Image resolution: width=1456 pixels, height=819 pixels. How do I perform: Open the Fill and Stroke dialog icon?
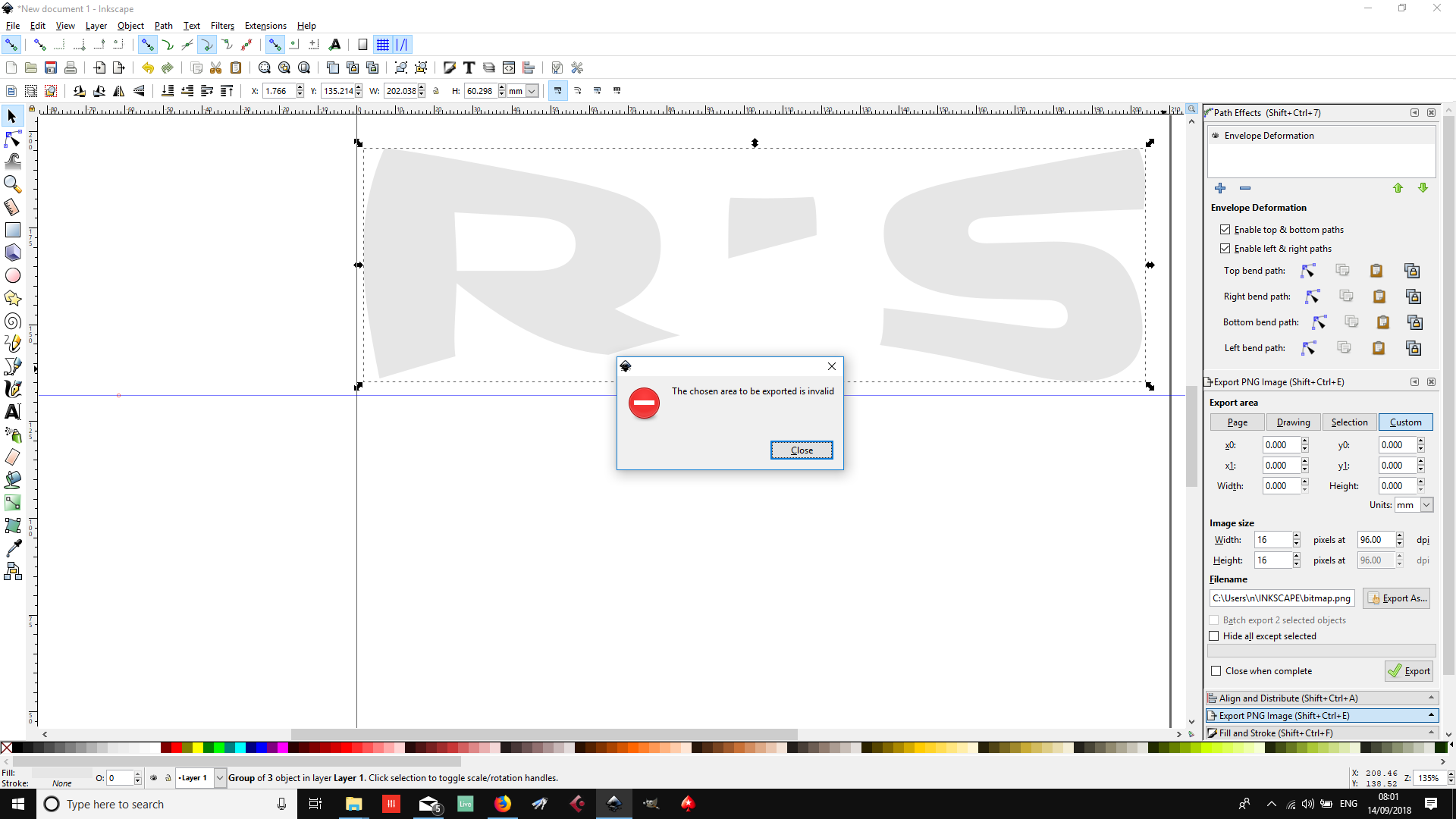click(450, 67)
